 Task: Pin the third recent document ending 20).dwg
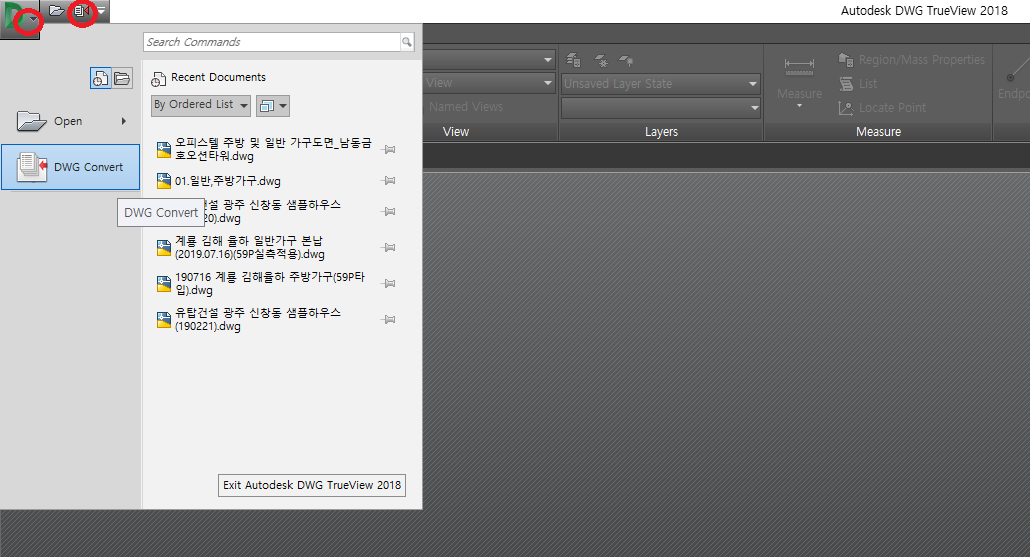[x=389, y=212]
